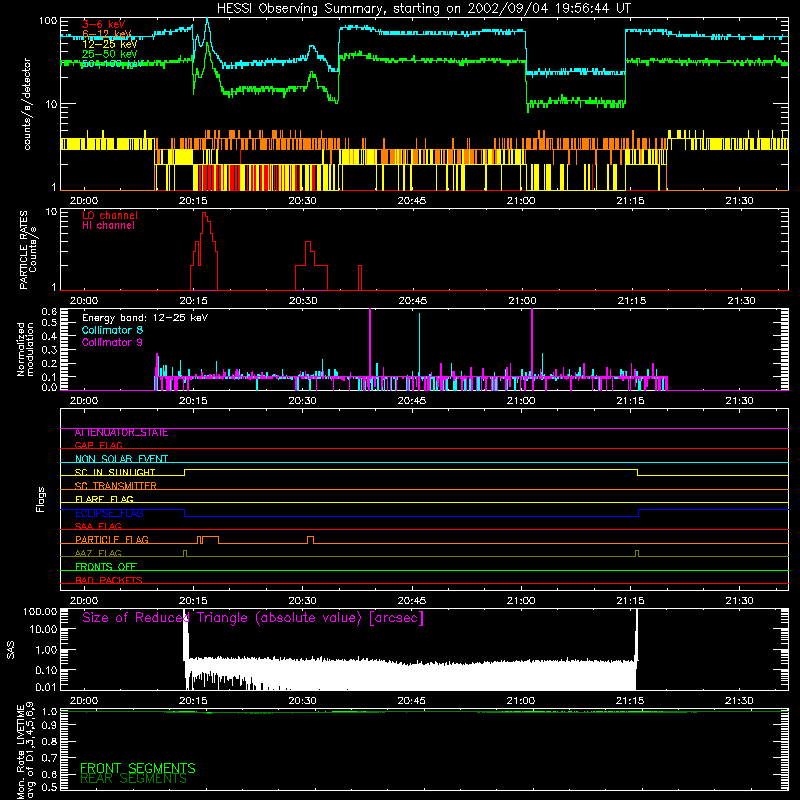Select the SC_TRANSMITTER flag label
Viewport: 800px width, 800px height.
116,486
